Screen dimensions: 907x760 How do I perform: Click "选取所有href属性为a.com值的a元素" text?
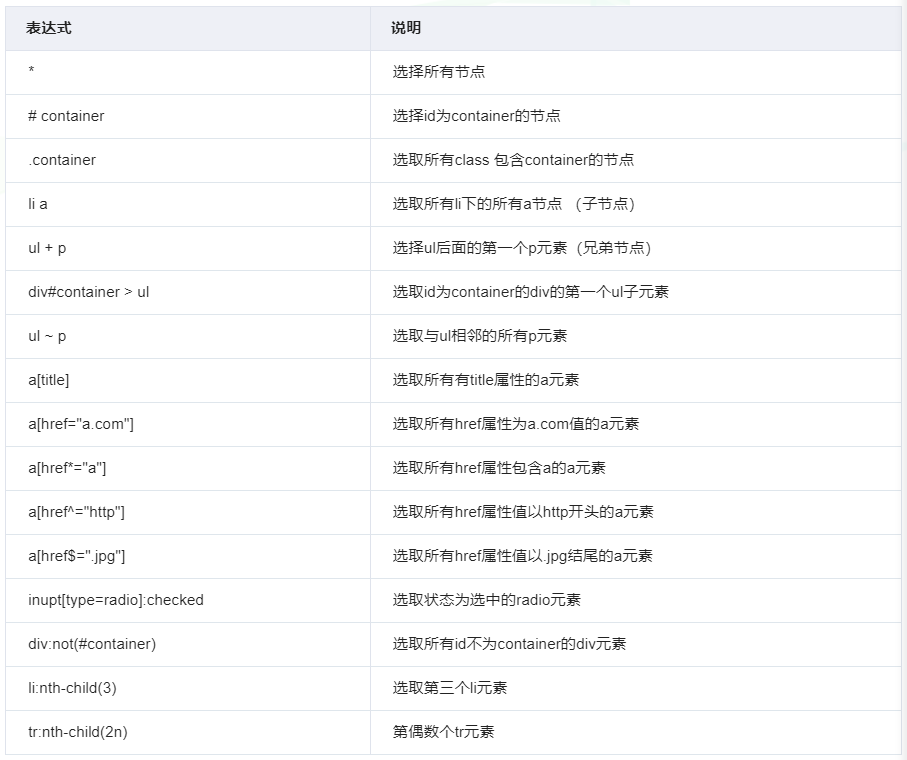[x=516, y=424]
